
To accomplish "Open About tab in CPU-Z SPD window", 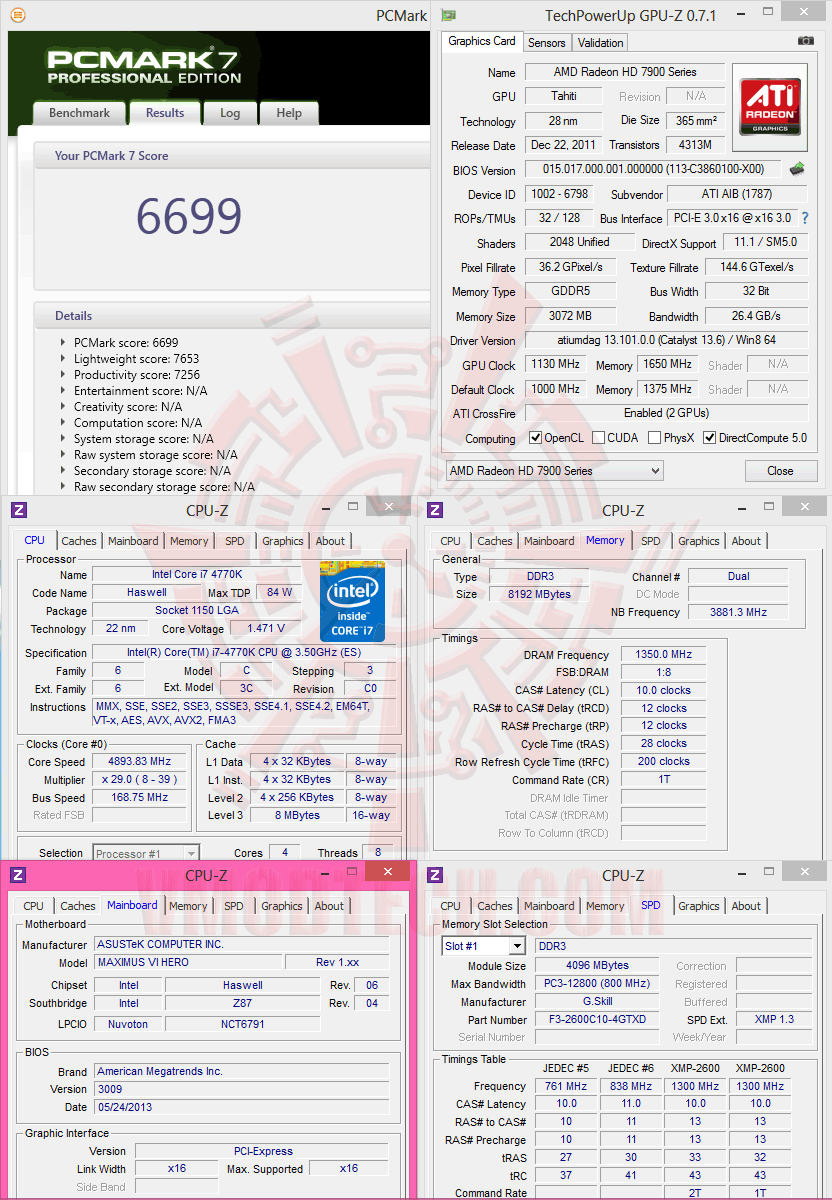I will coord(746,906).
